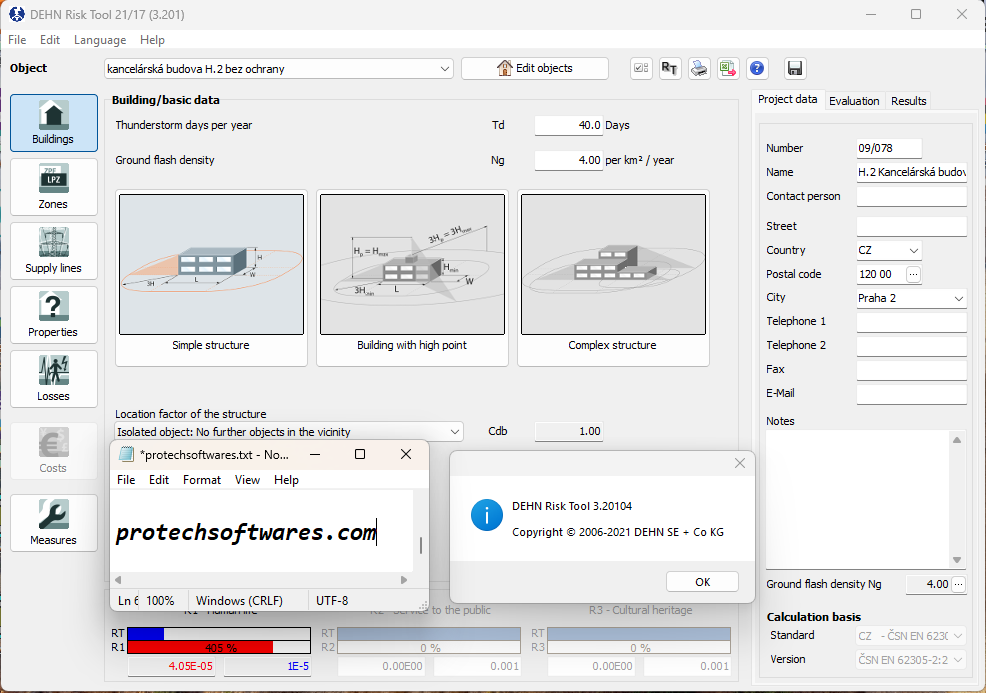Click the floppy disk save icon
The image size is (986, 693).
click(795, 68)
